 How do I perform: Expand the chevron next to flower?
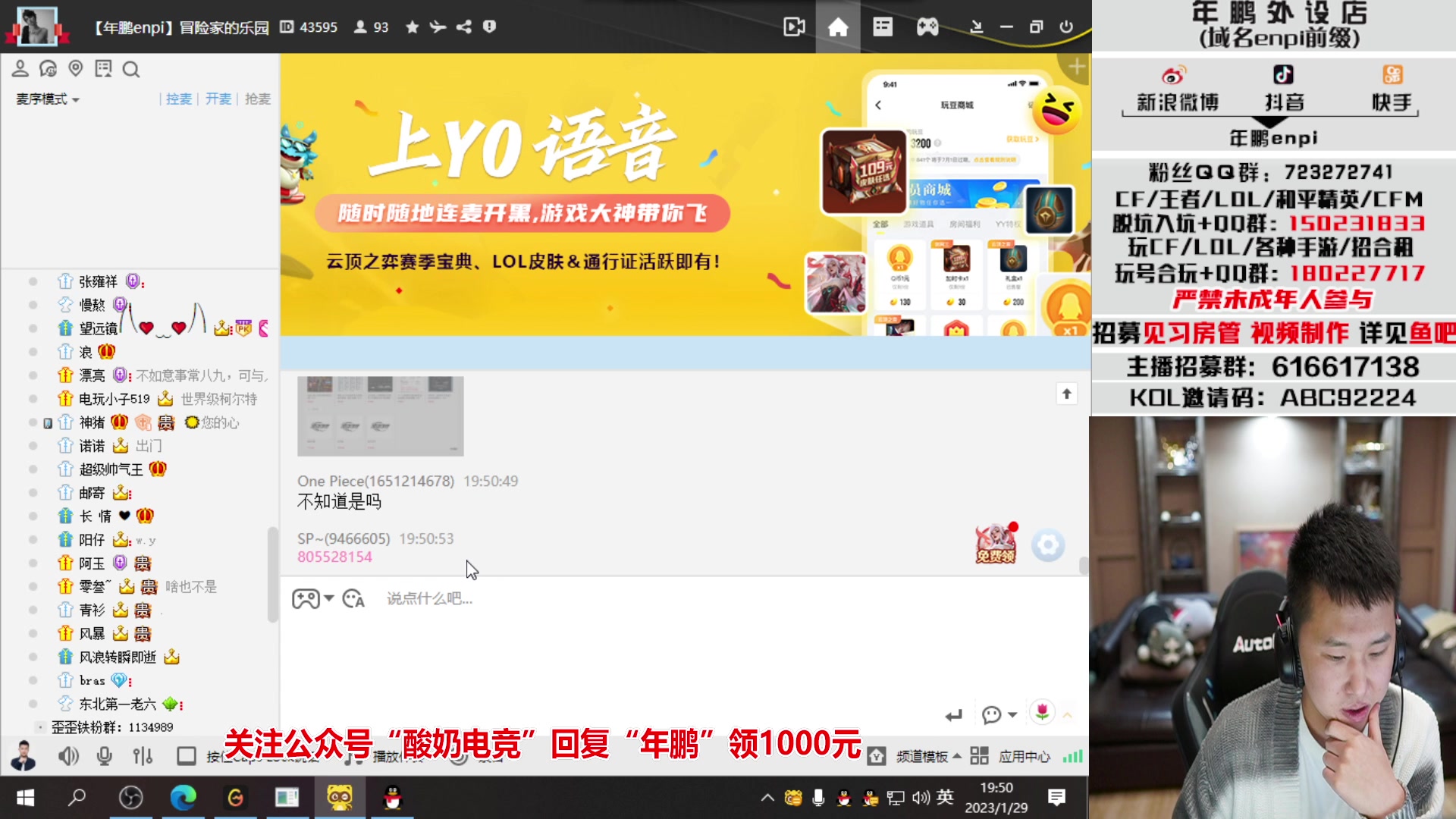coord(1068,715)
